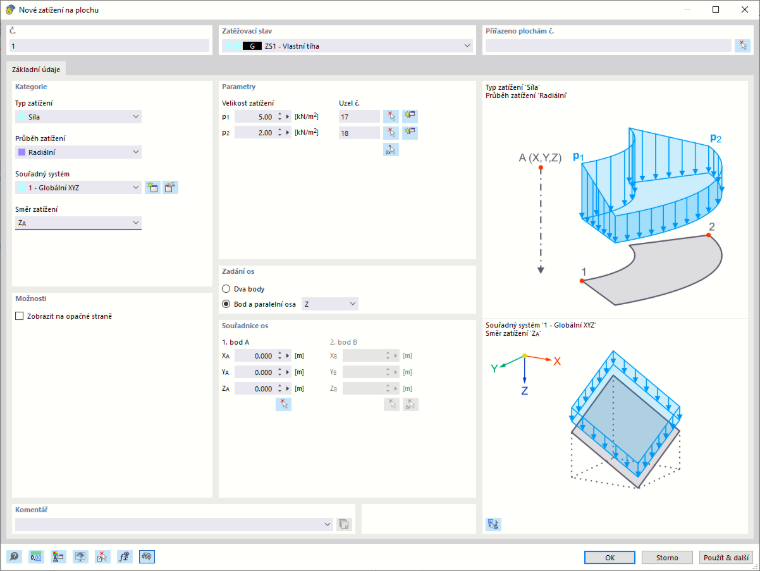Select Dva body radio option
Screen dimensions: 760x571
[x=226, y=289]
